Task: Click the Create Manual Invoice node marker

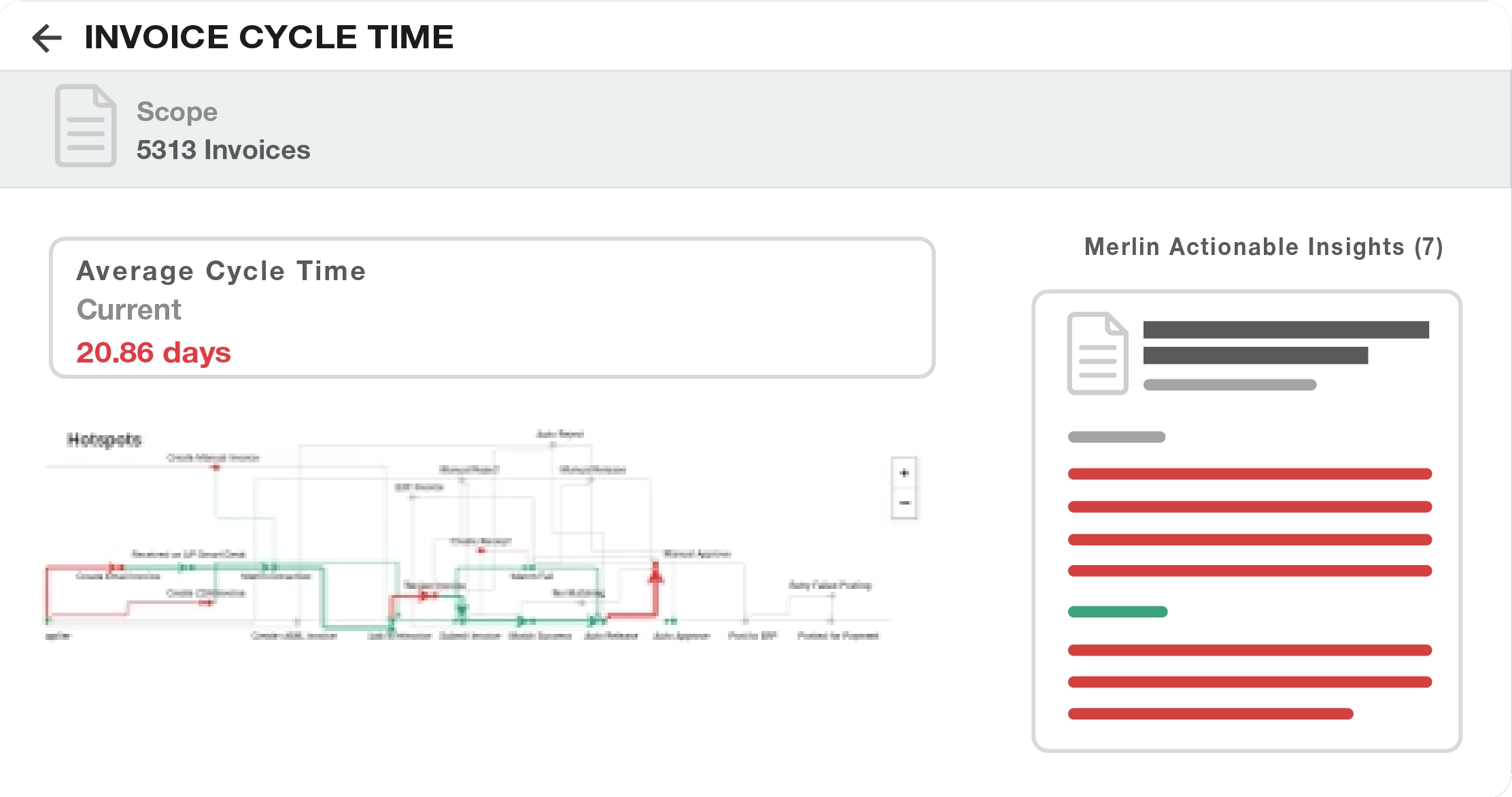Action: click(216, 467)
